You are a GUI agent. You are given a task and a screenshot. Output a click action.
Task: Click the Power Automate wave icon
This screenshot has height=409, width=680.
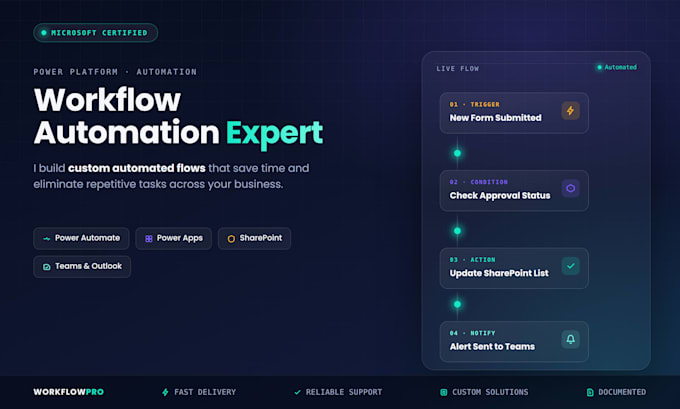pos(46,239)
